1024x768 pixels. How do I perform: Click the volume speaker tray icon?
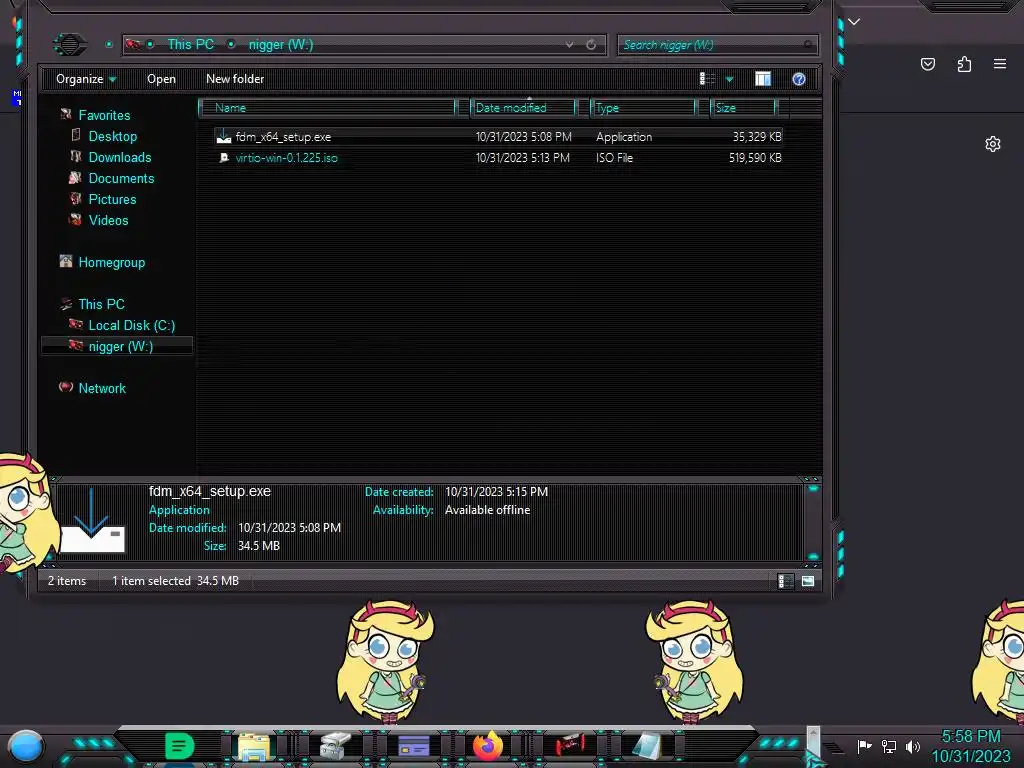[x=912, y=746]
